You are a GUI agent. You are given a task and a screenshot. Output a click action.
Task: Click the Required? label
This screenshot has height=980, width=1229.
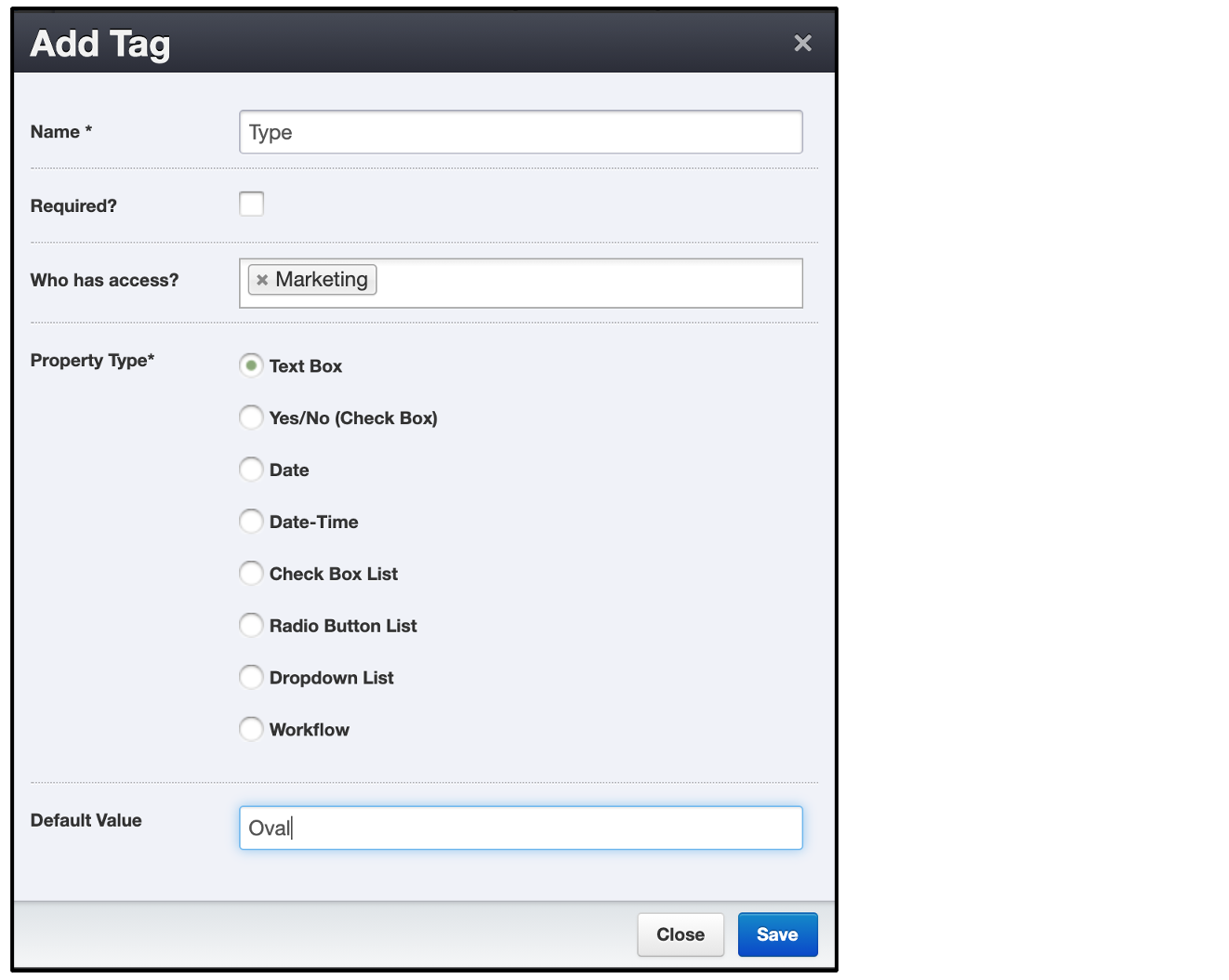[x=73, y=206]
